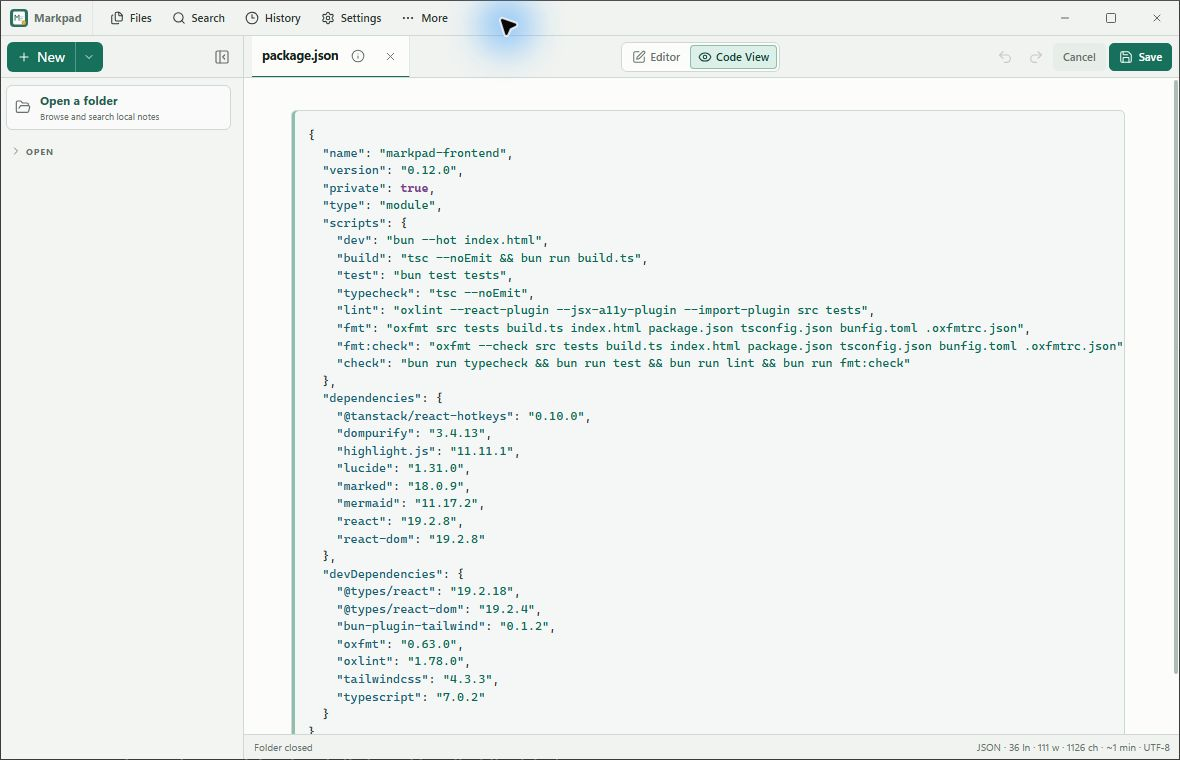The height and width of the screenshot is (760, 1180).
Task: Click the "fmt:check" script line
Action: click(729, 346)
